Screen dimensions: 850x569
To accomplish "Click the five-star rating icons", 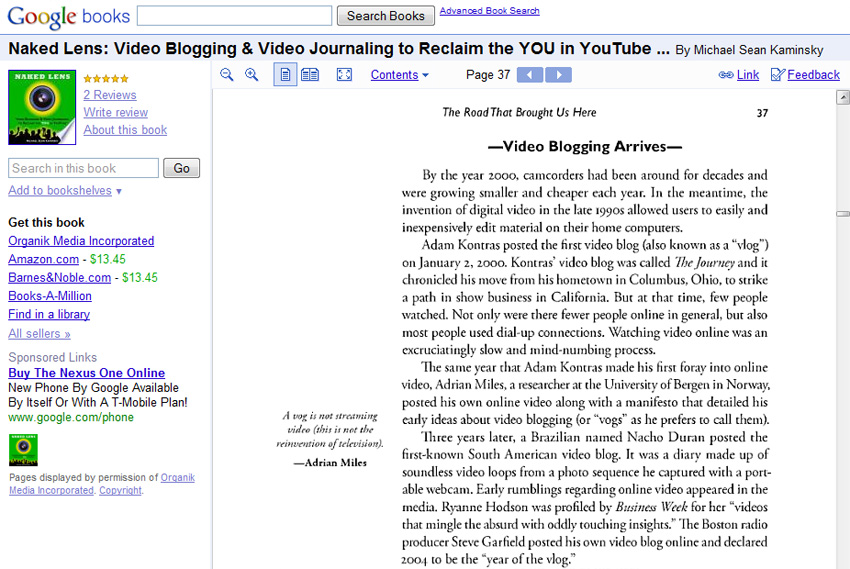I will (x=105, y=79).
